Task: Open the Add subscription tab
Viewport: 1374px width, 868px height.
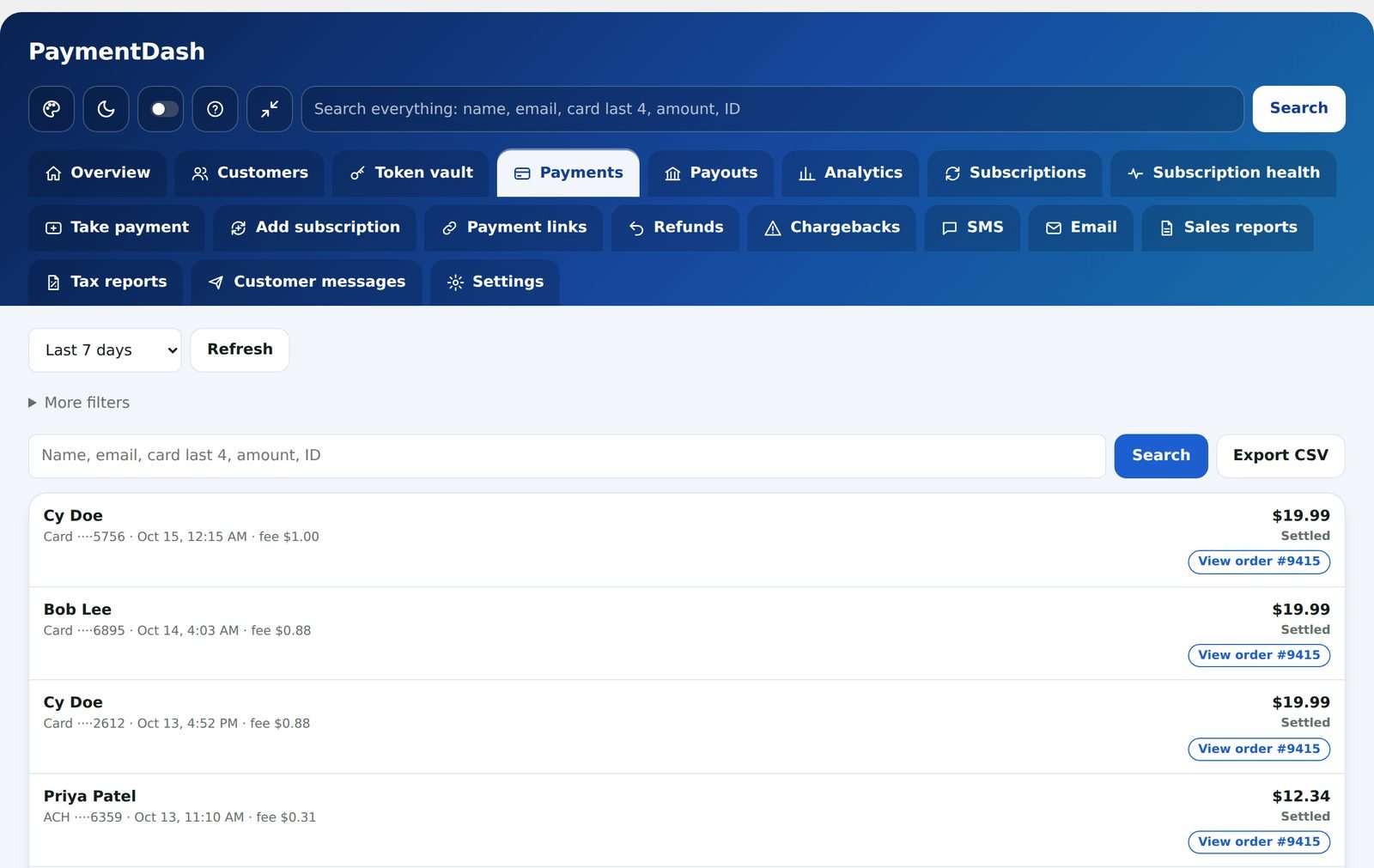Action: [x=315, y=228]
